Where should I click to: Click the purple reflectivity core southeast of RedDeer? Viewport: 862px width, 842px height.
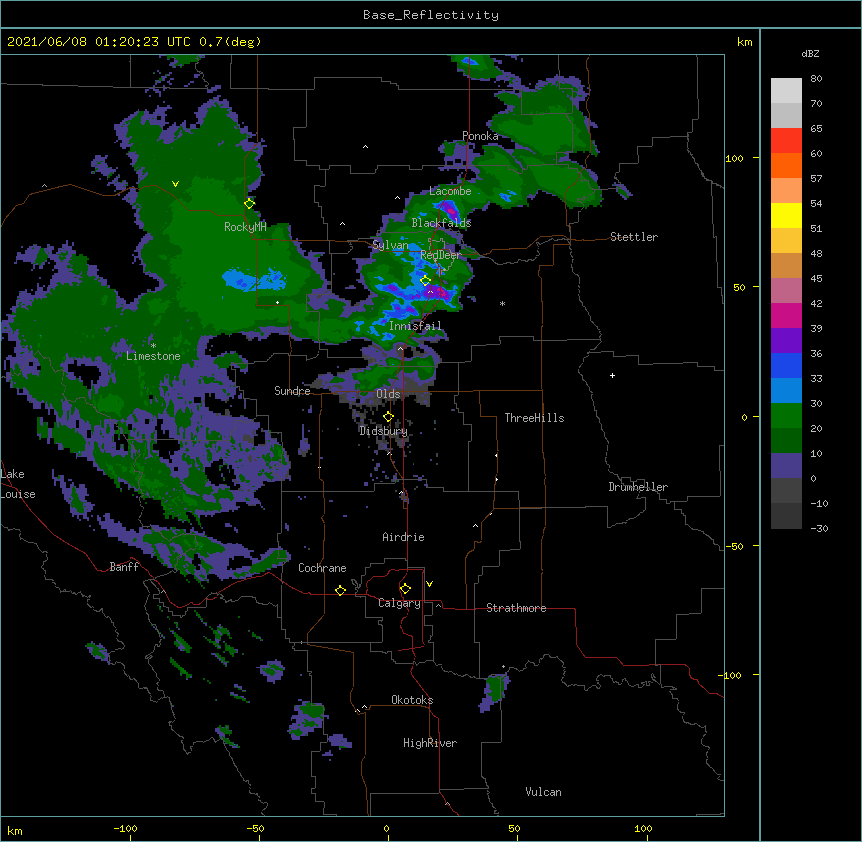436,292
